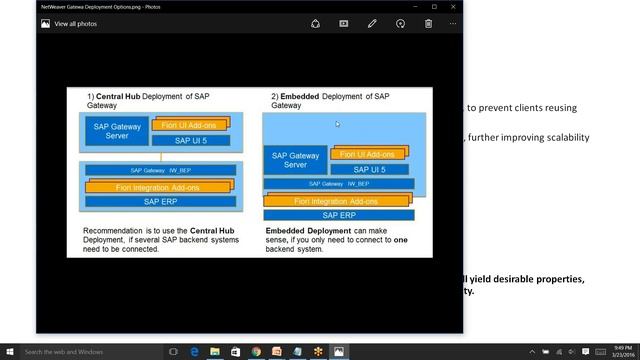Viewport: 640px width, 360px height.
Task: Click 'yield desirable properties' bold background text
Action: tap(527, 279)
